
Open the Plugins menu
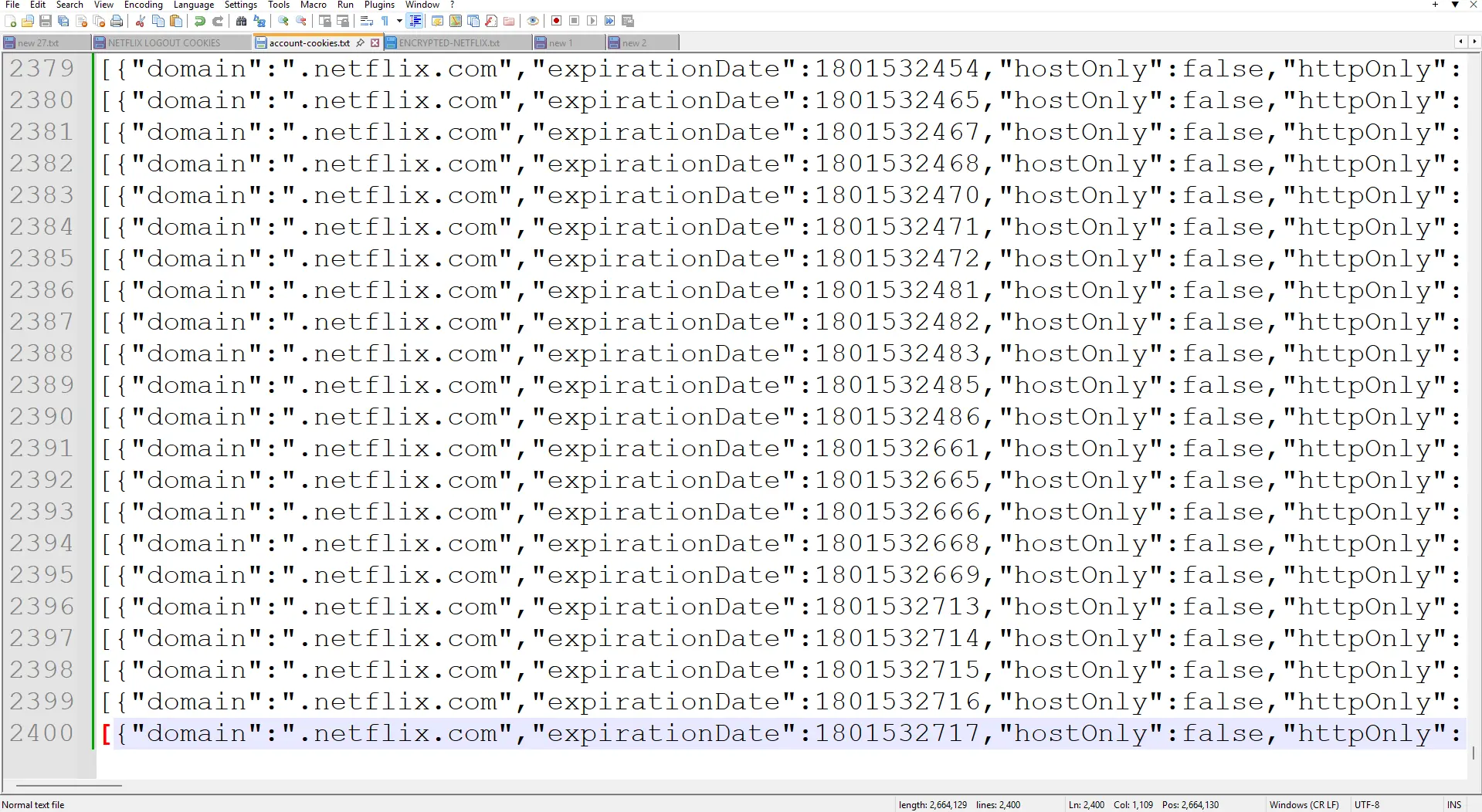point(379,5)
